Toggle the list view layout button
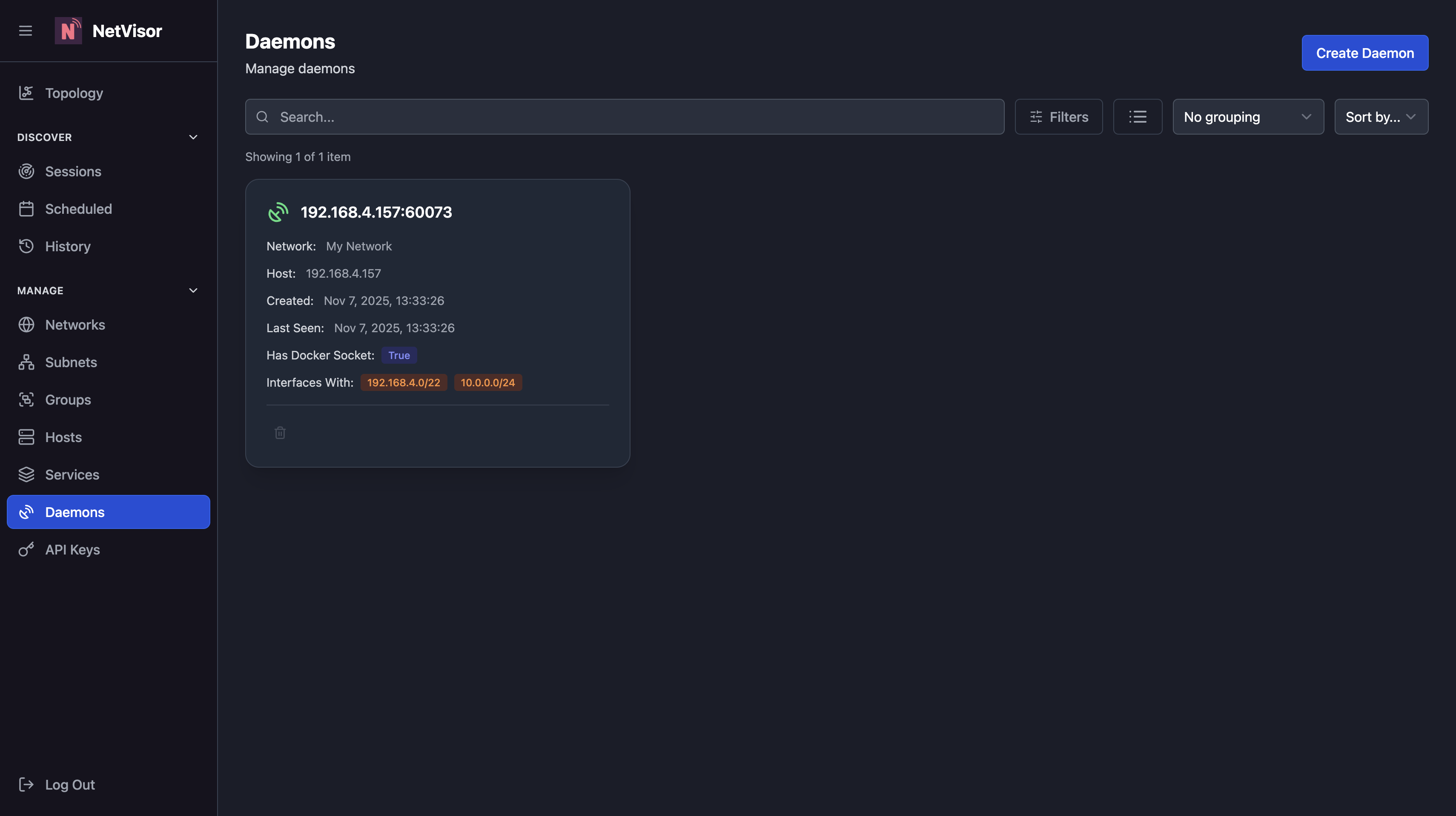Viewport: 1456px width, 816px height. 1138,117
